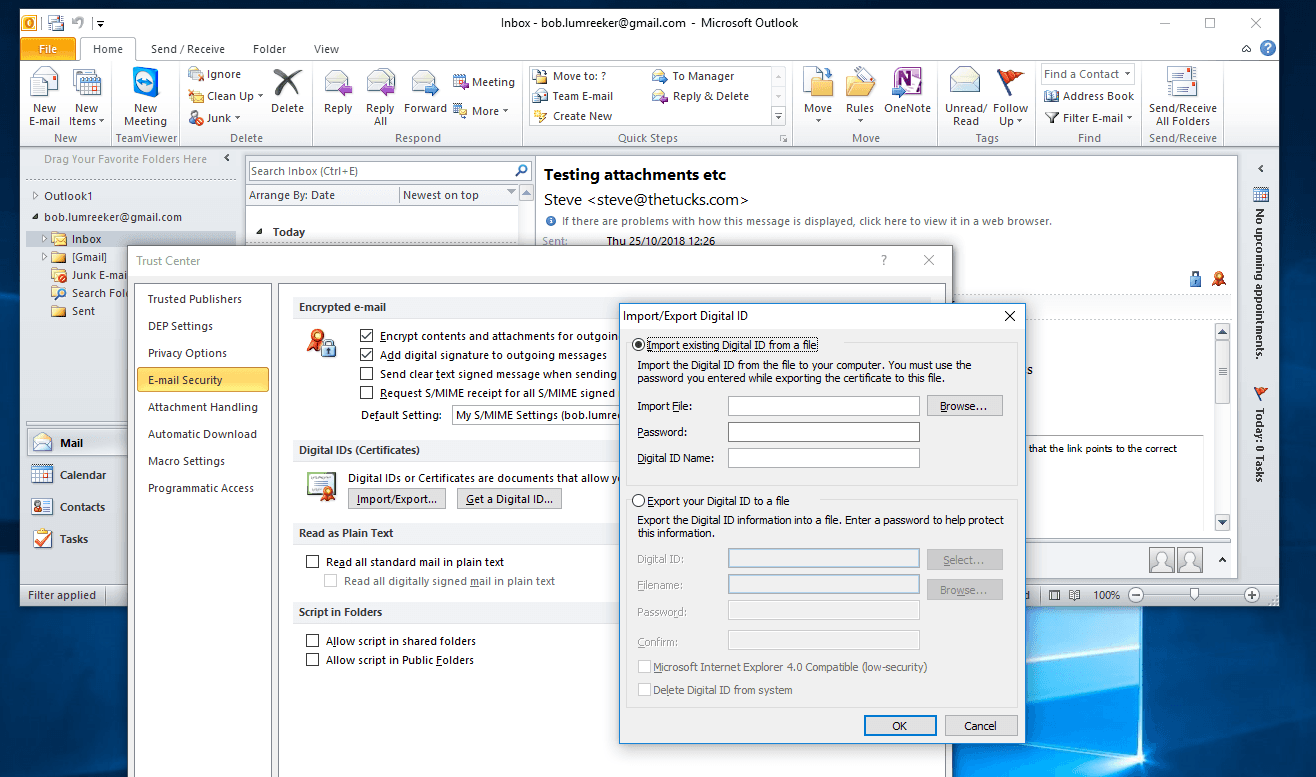This screenshot has width=1316, height=777.
Task: Click the Import File text field
Action: 824,406
